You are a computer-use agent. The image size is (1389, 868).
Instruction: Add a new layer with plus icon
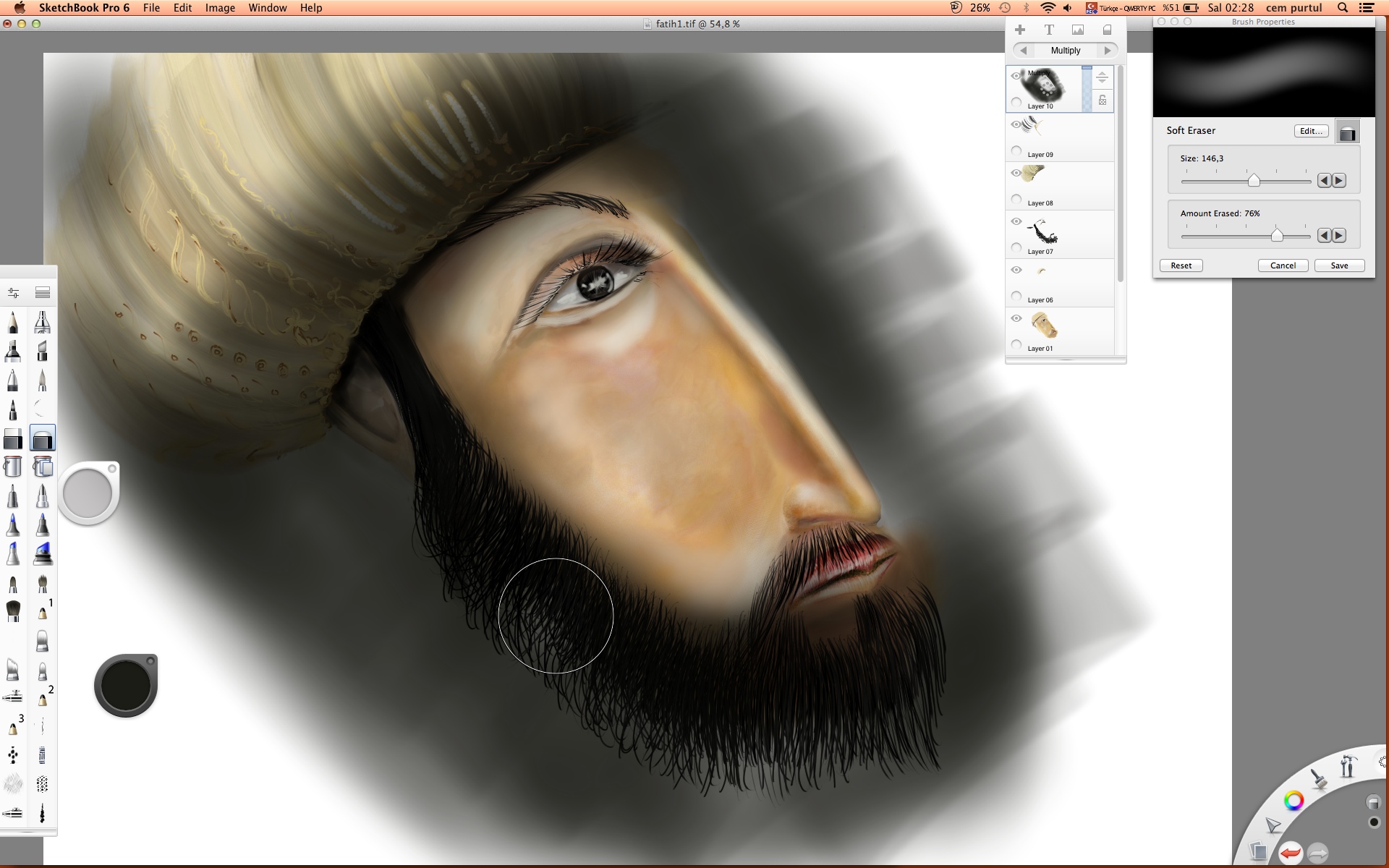[x=1020, y=30]
